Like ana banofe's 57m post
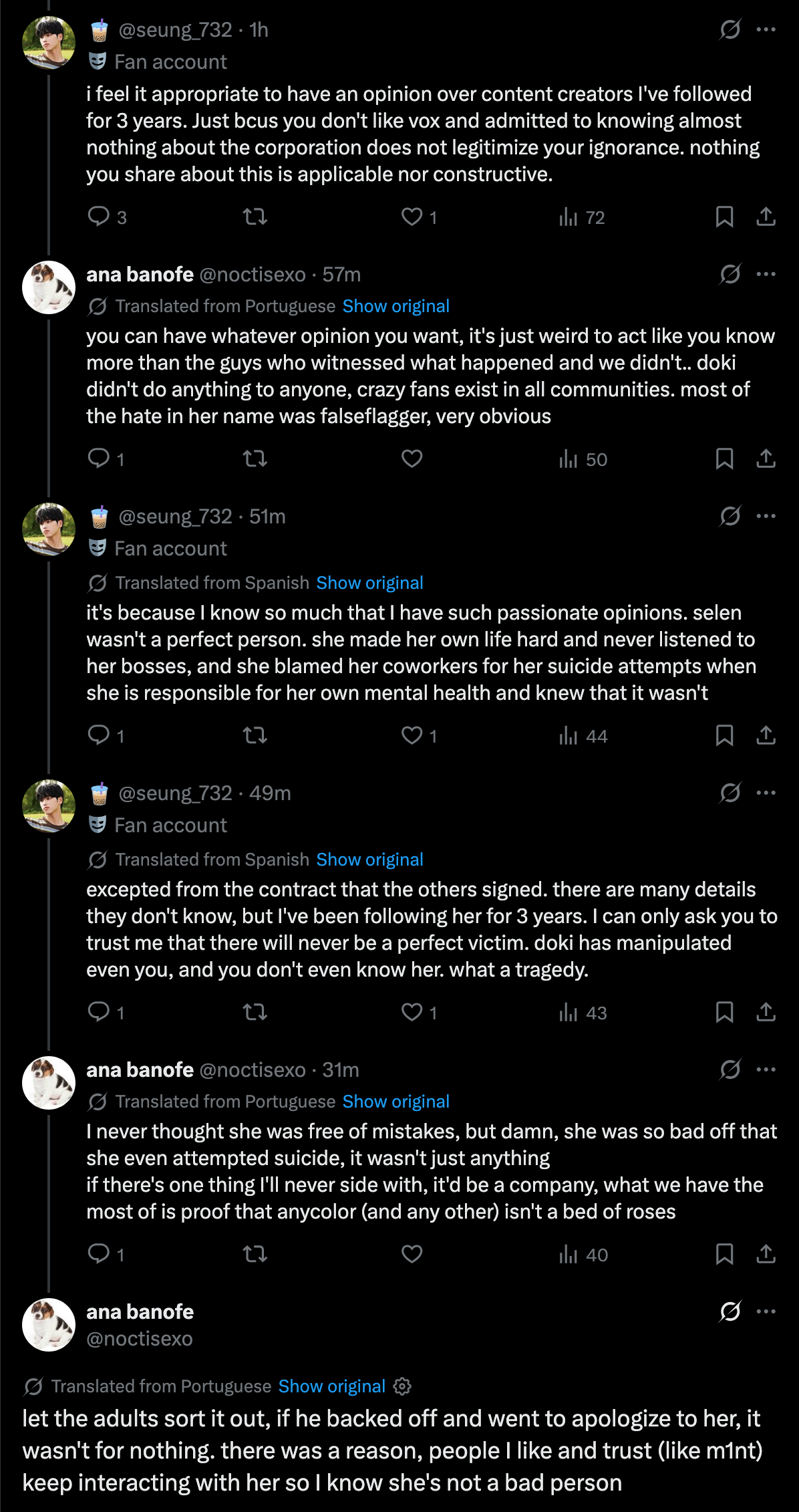Image resolution: width=799 pixels, height=1512 pixels. 412,459
